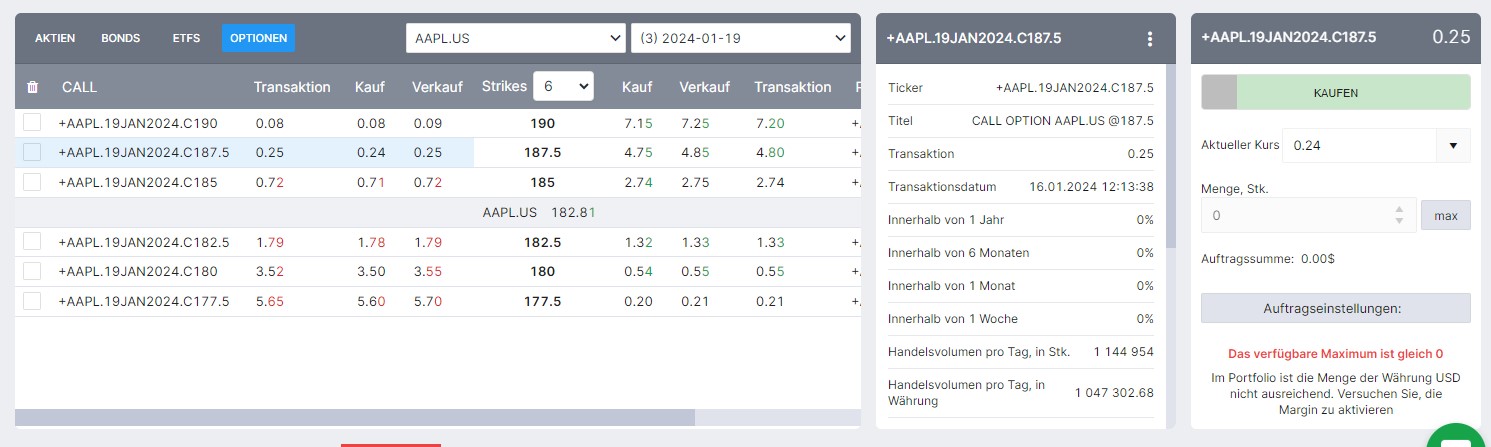Click currency volume value 1 047 302.68

pyautogui.click(x=1114, y=392)
